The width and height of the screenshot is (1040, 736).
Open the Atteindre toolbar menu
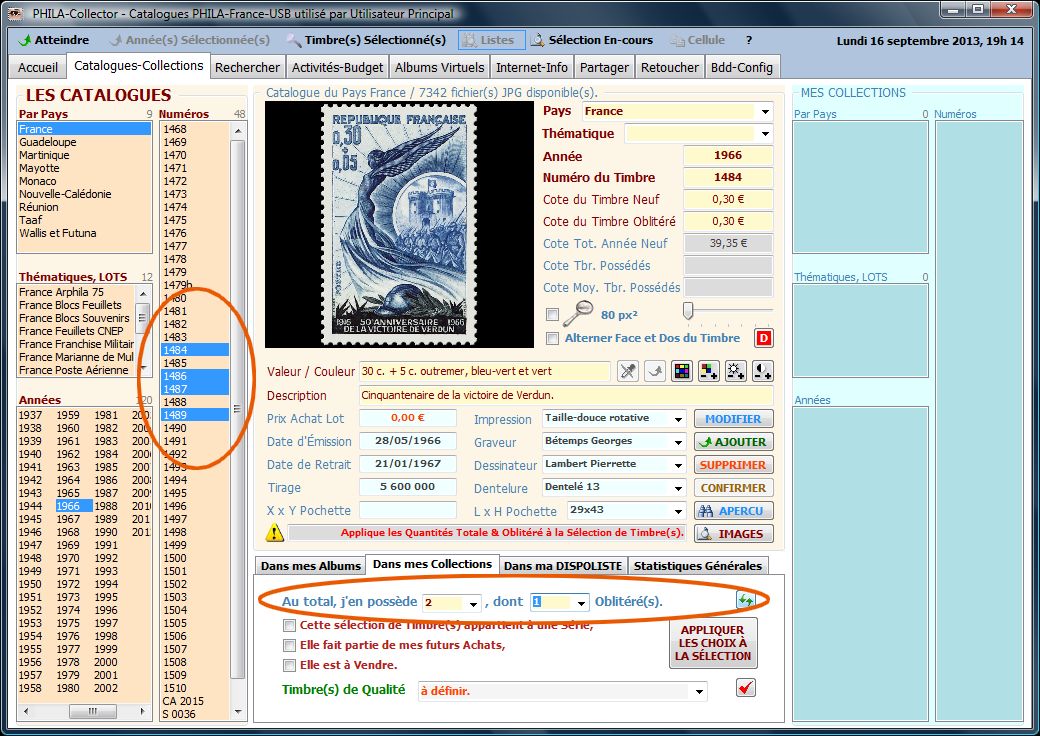[54, 40]
